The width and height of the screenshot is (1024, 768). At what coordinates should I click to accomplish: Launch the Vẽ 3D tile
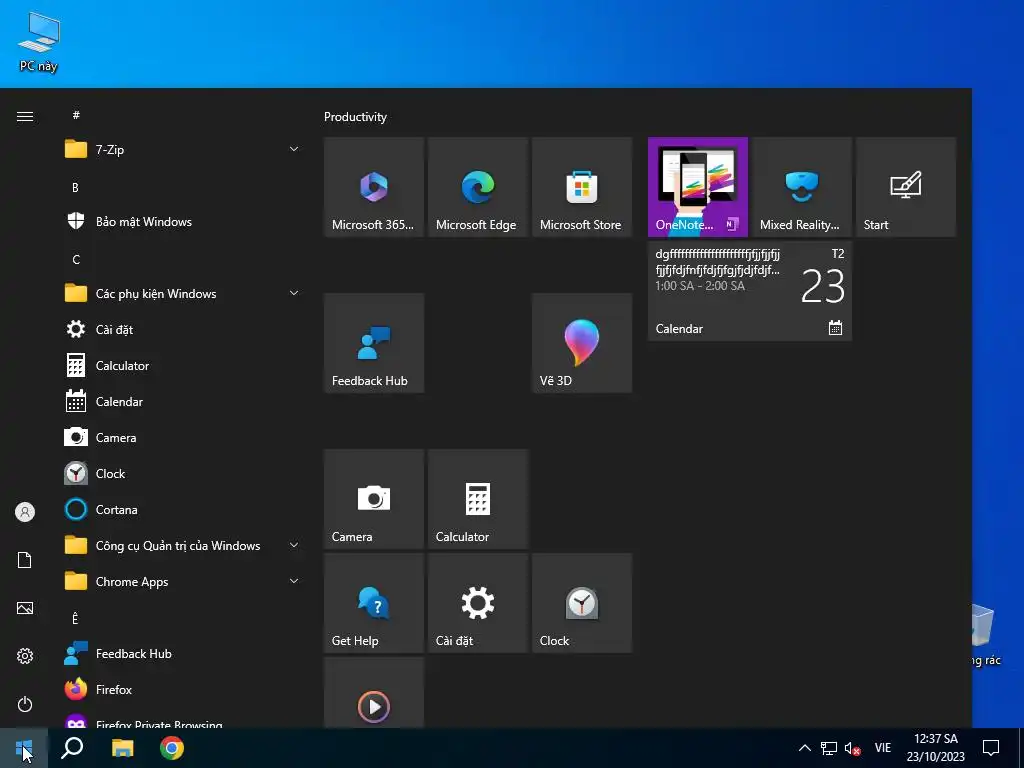coord(582,343)
